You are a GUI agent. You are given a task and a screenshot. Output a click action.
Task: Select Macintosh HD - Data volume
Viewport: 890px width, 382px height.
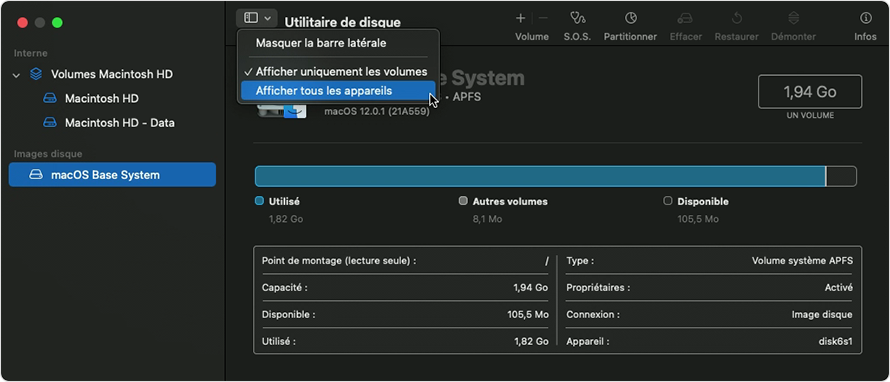point(120,123)
